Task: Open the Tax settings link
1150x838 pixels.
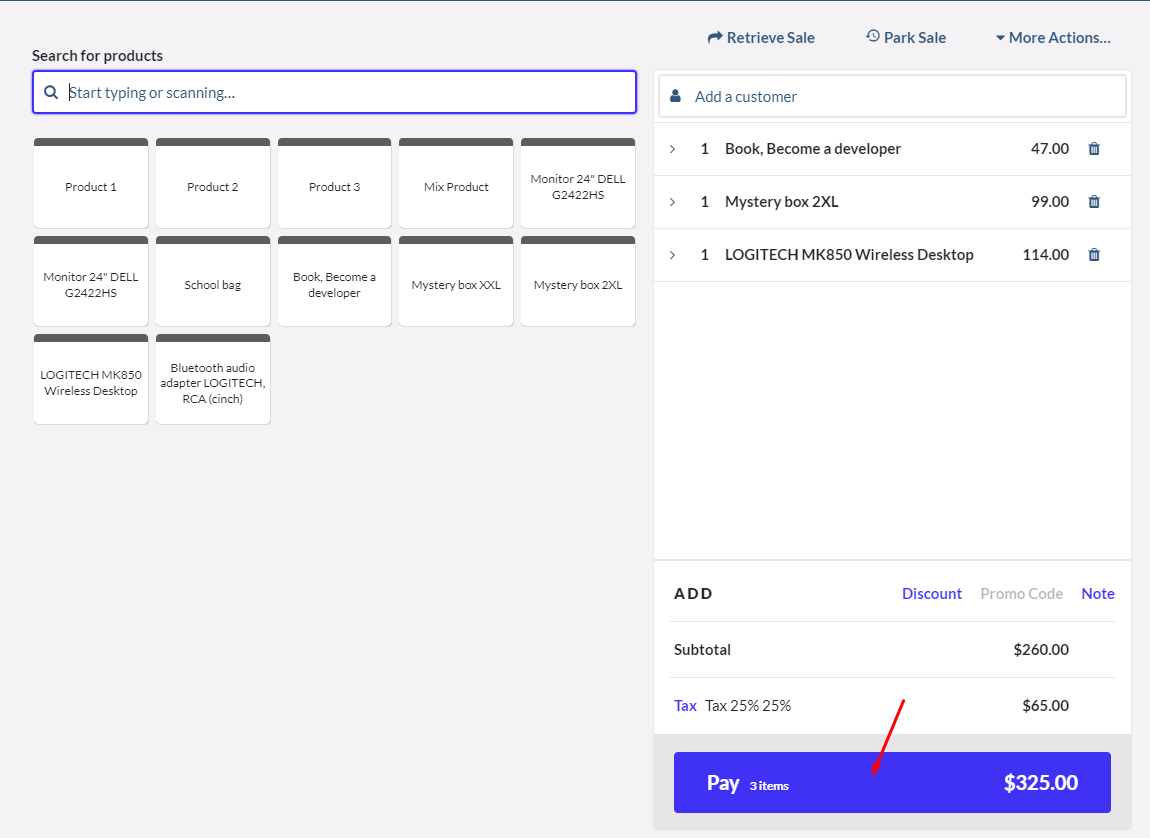Action: 685,706
